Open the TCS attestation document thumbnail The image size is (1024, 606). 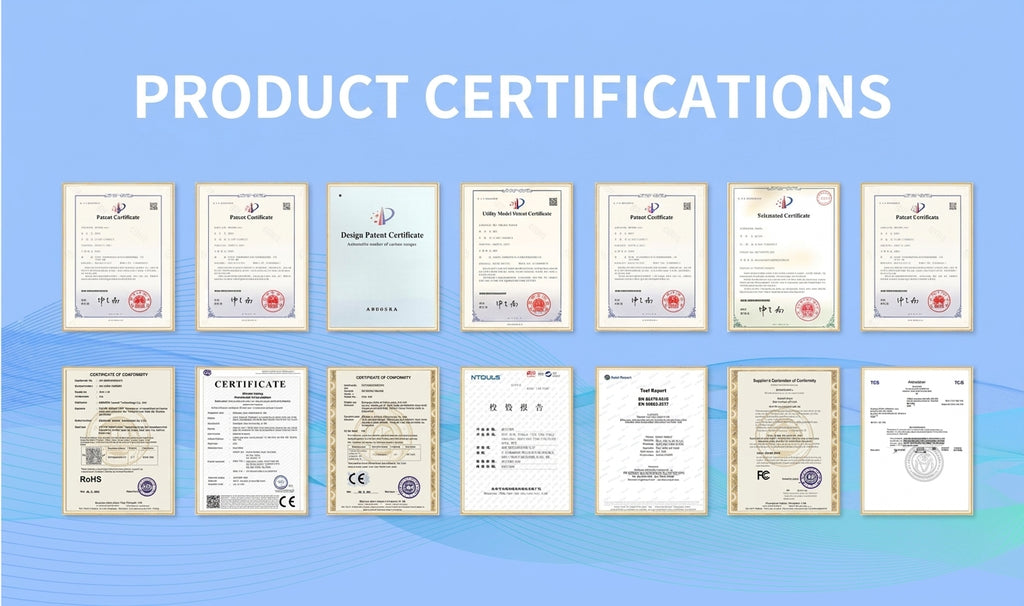point(917,440)
